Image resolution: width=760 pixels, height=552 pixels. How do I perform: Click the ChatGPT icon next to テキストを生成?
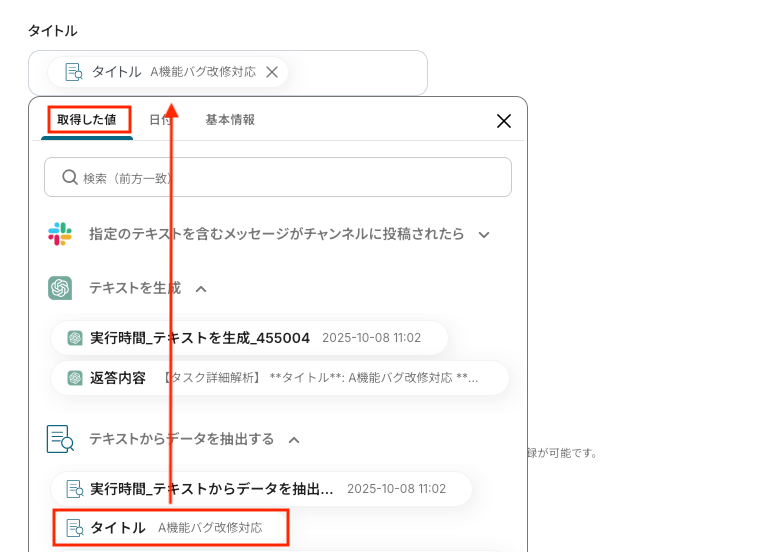tap(60, 288)
